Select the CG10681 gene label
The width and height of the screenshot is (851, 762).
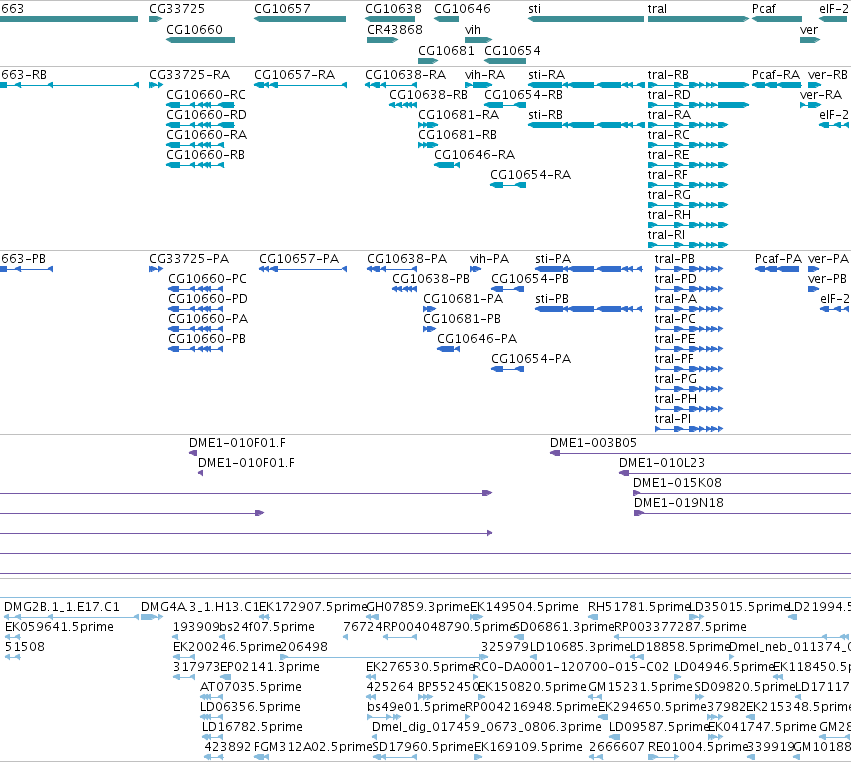[x=446, y=50]
